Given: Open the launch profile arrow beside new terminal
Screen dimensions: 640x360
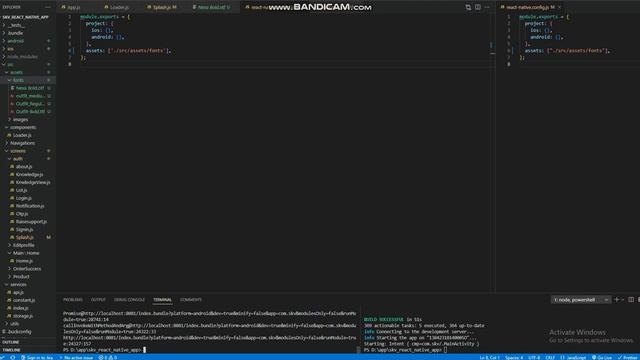Looking at the screenshot, I should (x=623, y=300).
